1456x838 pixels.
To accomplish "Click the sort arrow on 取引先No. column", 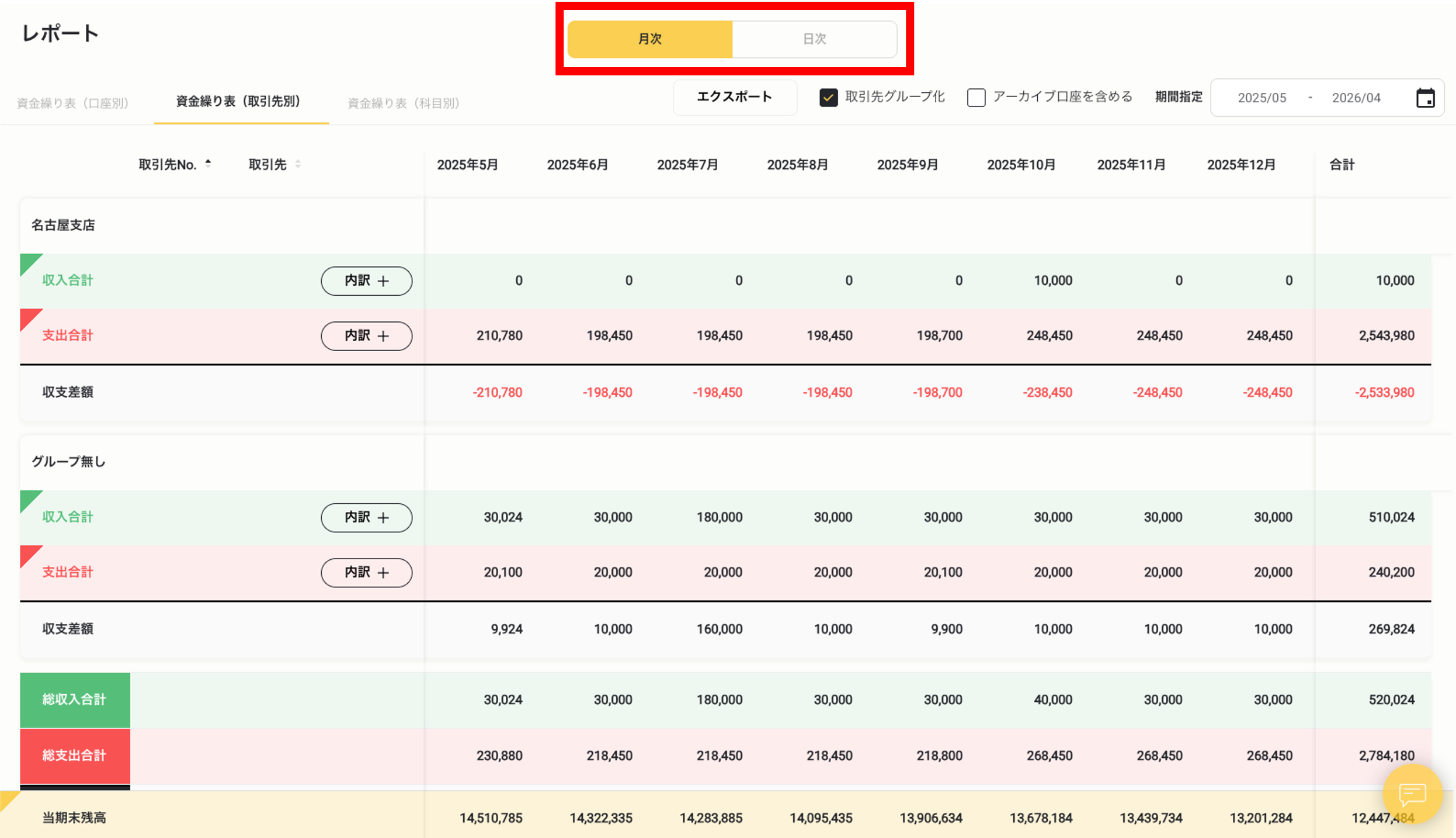I will pyautogui.click(x=208, y=164).
